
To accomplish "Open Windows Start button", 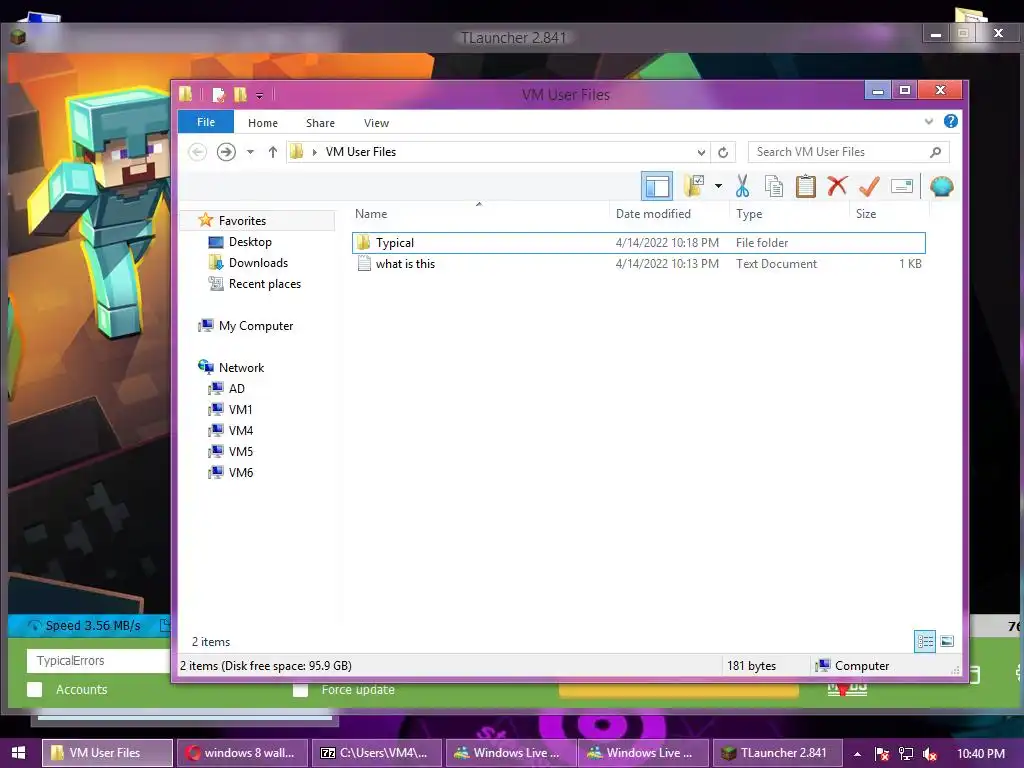I will coord(18,753).
